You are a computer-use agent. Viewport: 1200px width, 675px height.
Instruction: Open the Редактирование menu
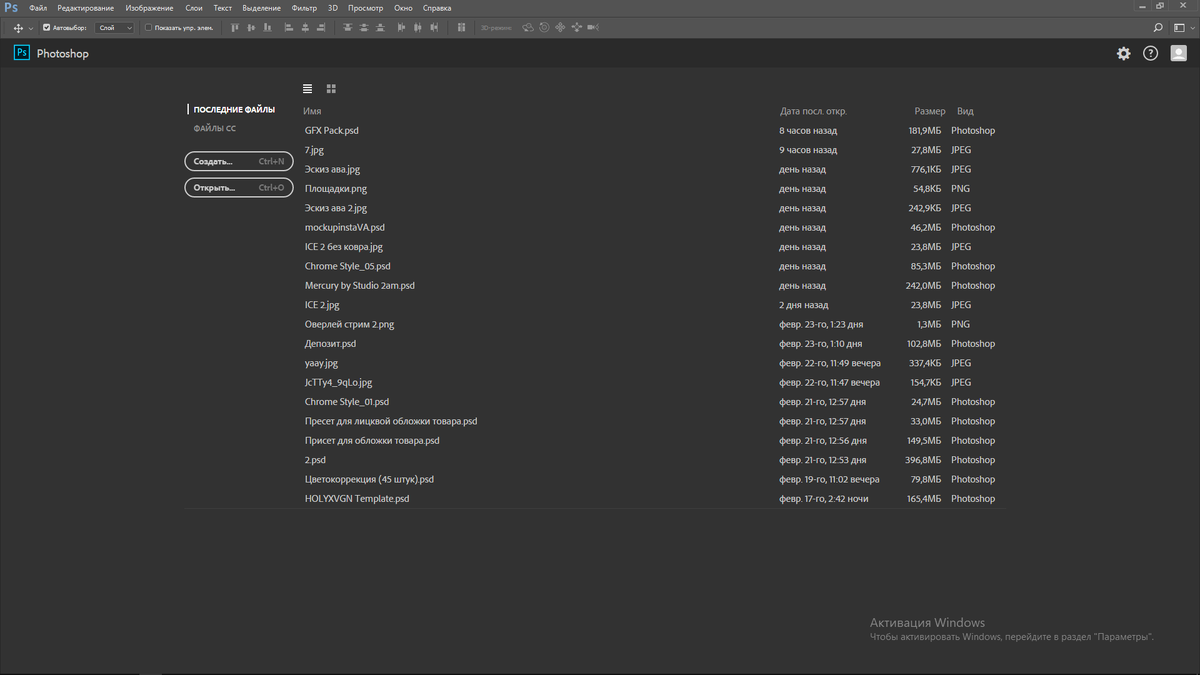click(x=85, y=7)
